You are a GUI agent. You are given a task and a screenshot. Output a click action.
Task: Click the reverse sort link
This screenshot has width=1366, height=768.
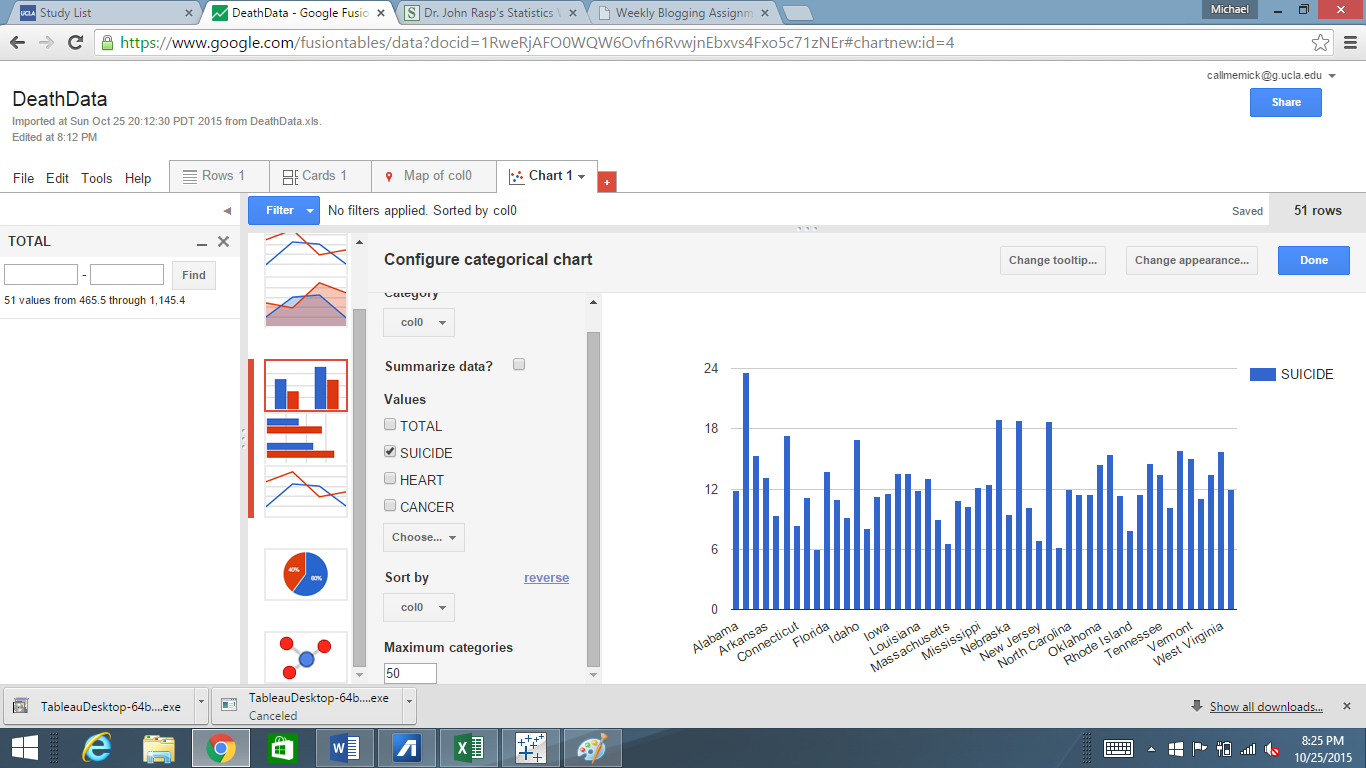(546, 578)
